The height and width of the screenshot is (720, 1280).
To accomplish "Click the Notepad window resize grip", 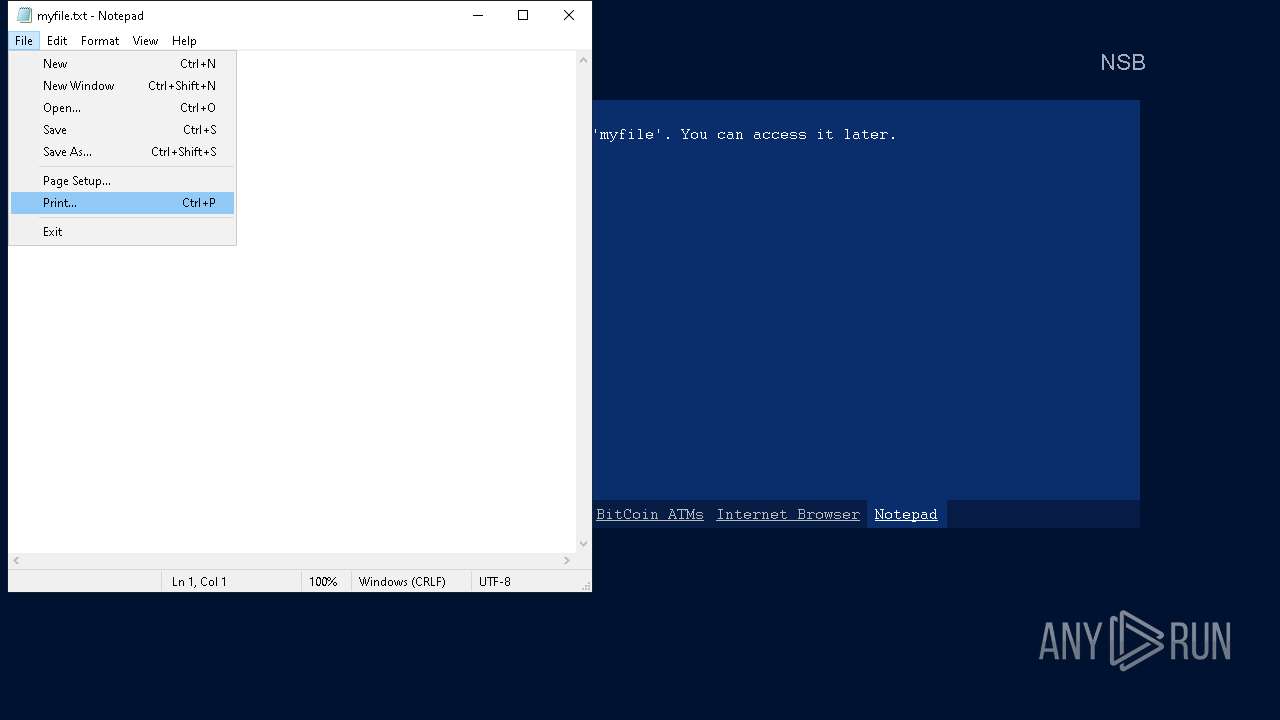I will coord(586,585).
